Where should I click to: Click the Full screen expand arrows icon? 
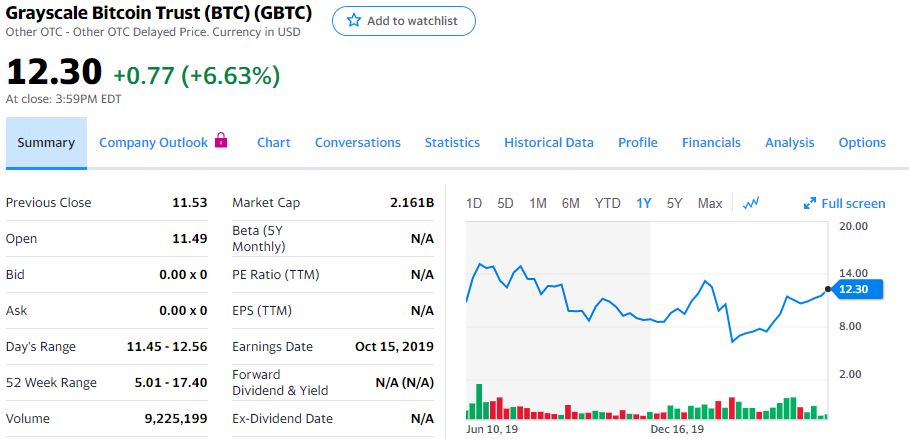pos(810,204)
